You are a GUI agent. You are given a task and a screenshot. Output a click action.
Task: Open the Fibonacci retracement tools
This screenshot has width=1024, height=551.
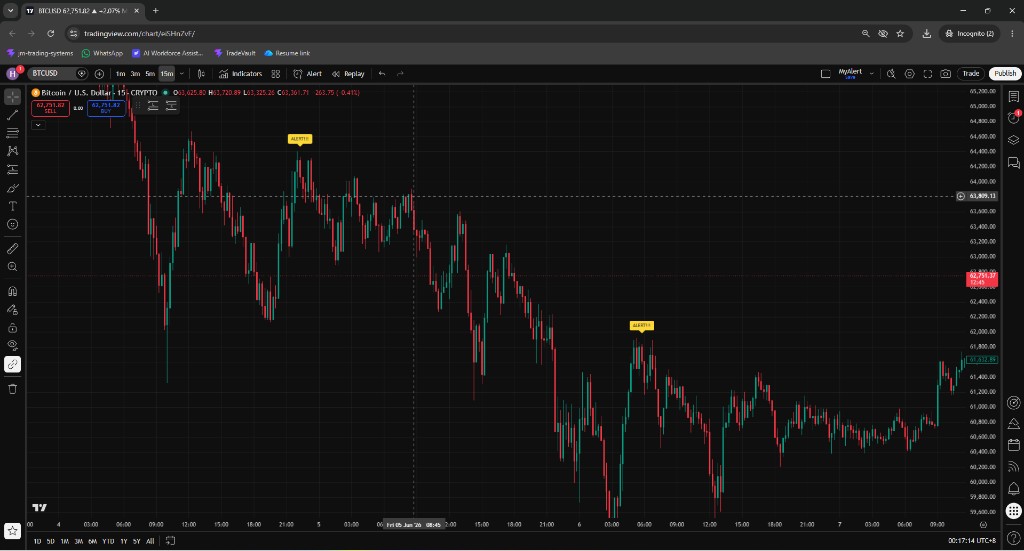pos(12,133)
